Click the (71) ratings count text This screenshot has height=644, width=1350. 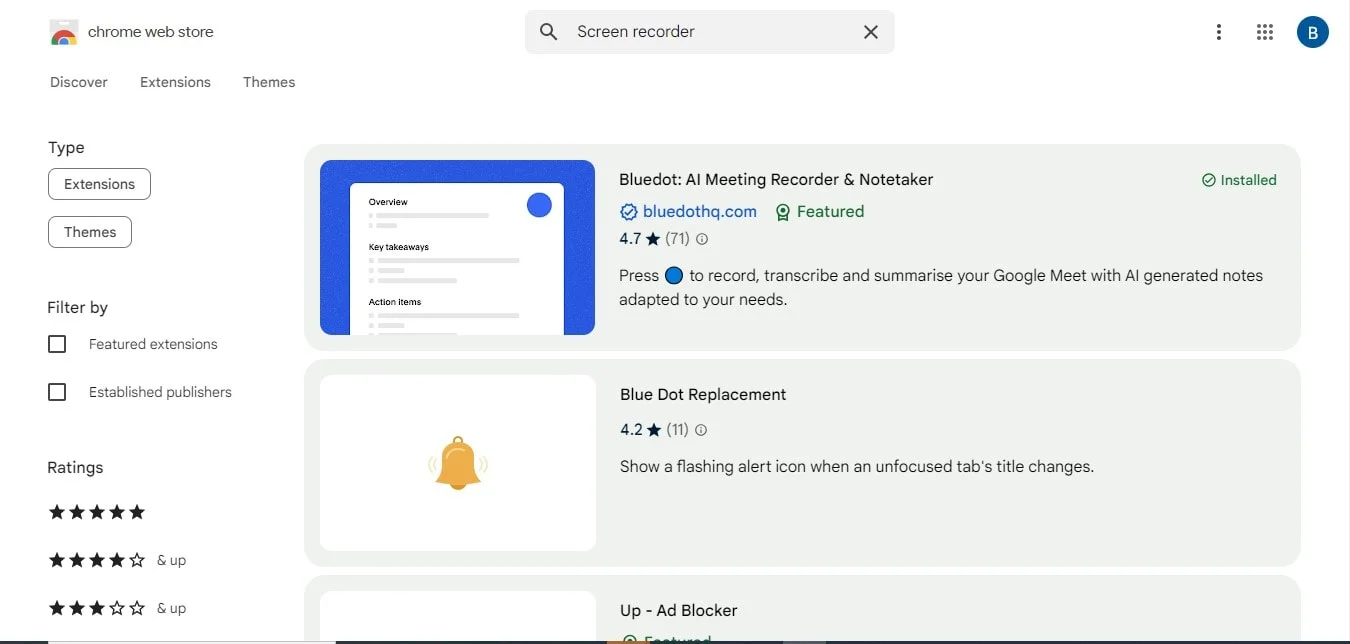click(678, 239)
